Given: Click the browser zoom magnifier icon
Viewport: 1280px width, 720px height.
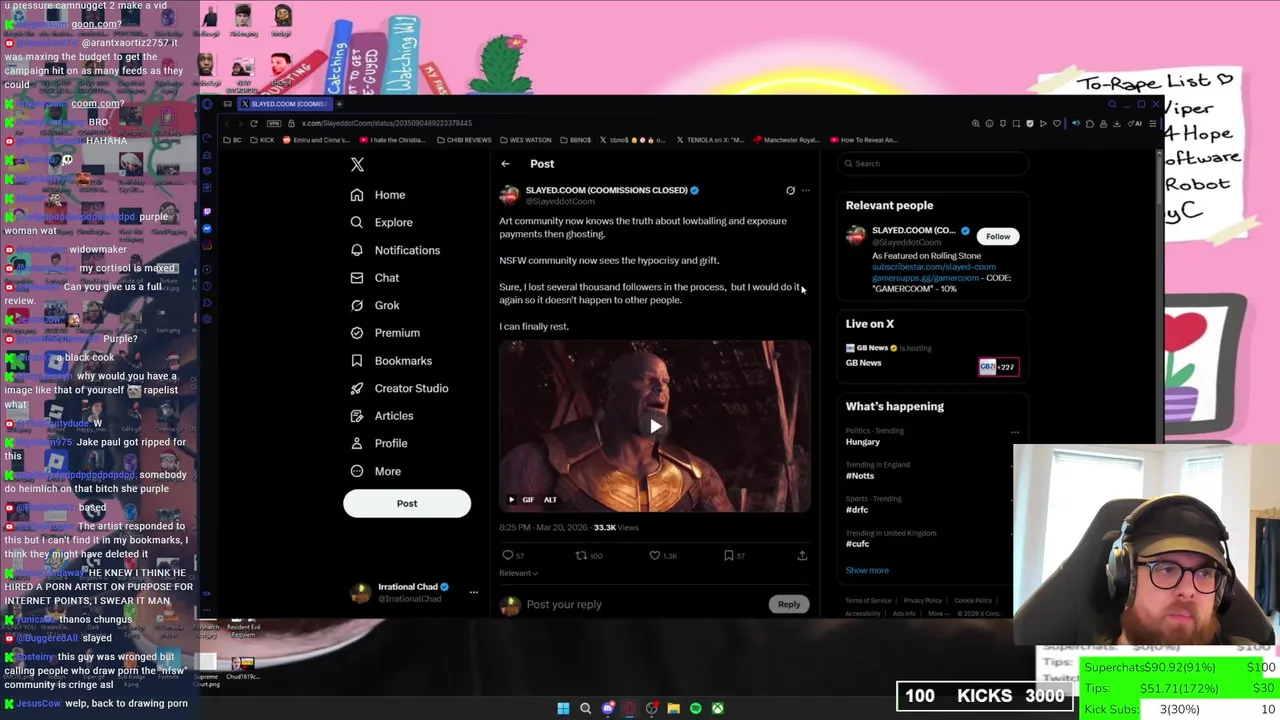Looking at the screenshot, I should (x=976, y=123).
